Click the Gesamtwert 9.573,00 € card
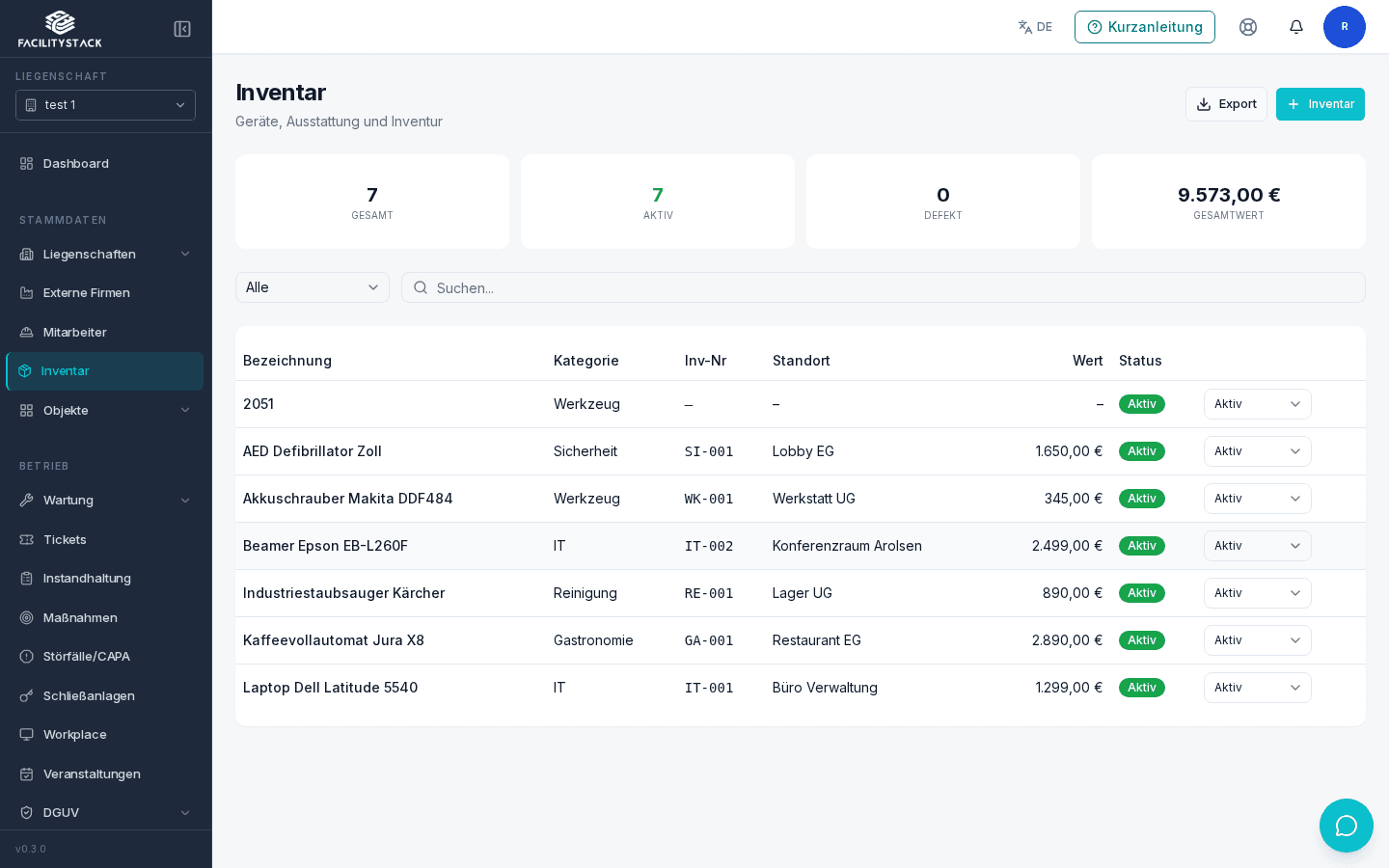The image size is (1389, 868). (1229, 202)
